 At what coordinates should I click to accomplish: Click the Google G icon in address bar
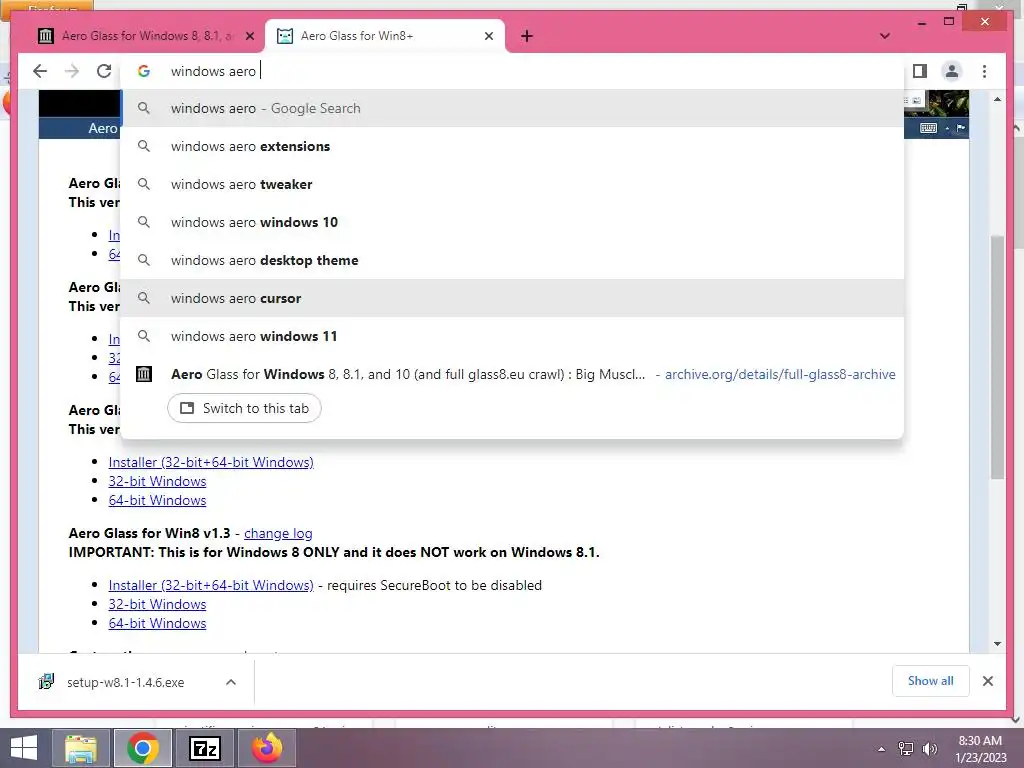pyautogui.click(x=144, y=71)
